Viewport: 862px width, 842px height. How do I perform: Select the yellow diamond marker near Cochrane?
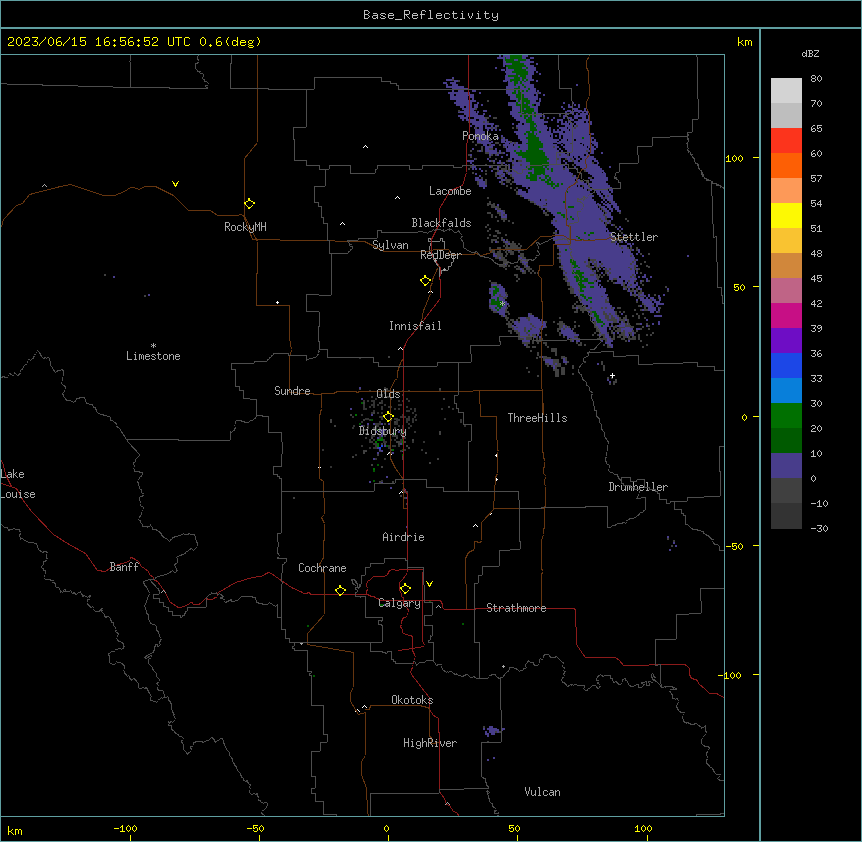point(340,590)
